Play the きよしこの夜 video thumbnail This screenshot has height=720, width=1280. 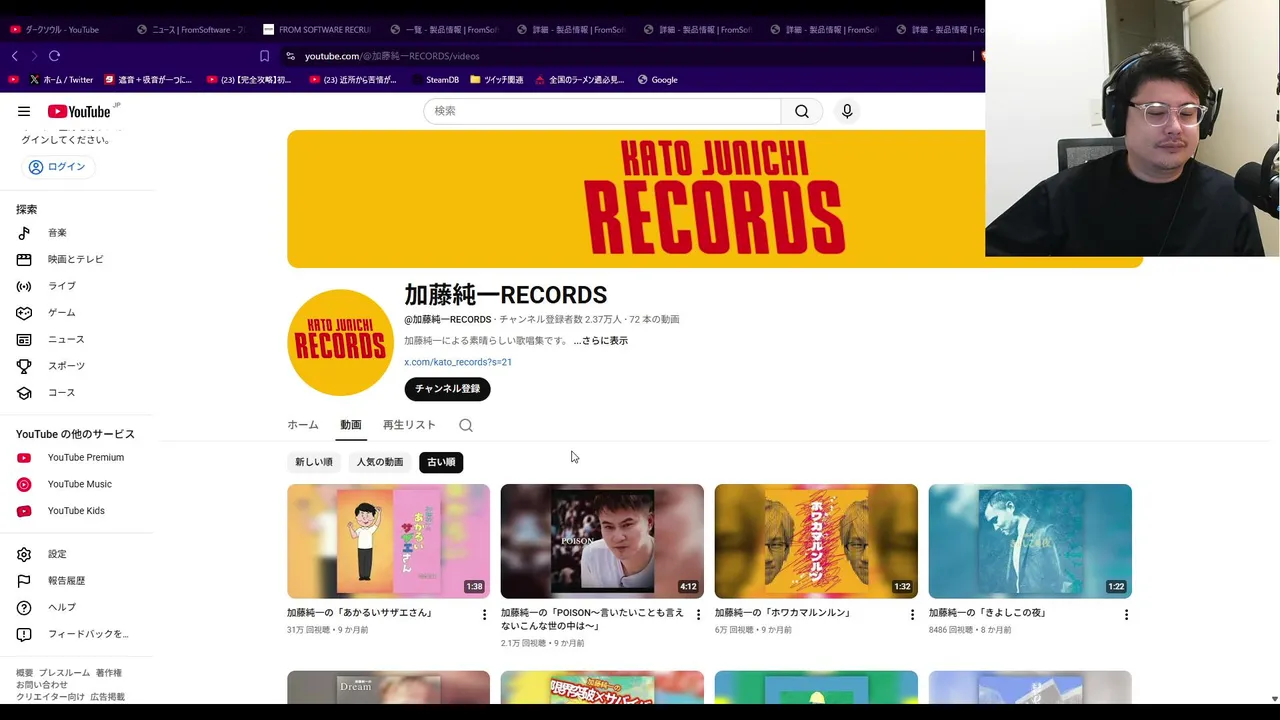tap(1030, 541)
